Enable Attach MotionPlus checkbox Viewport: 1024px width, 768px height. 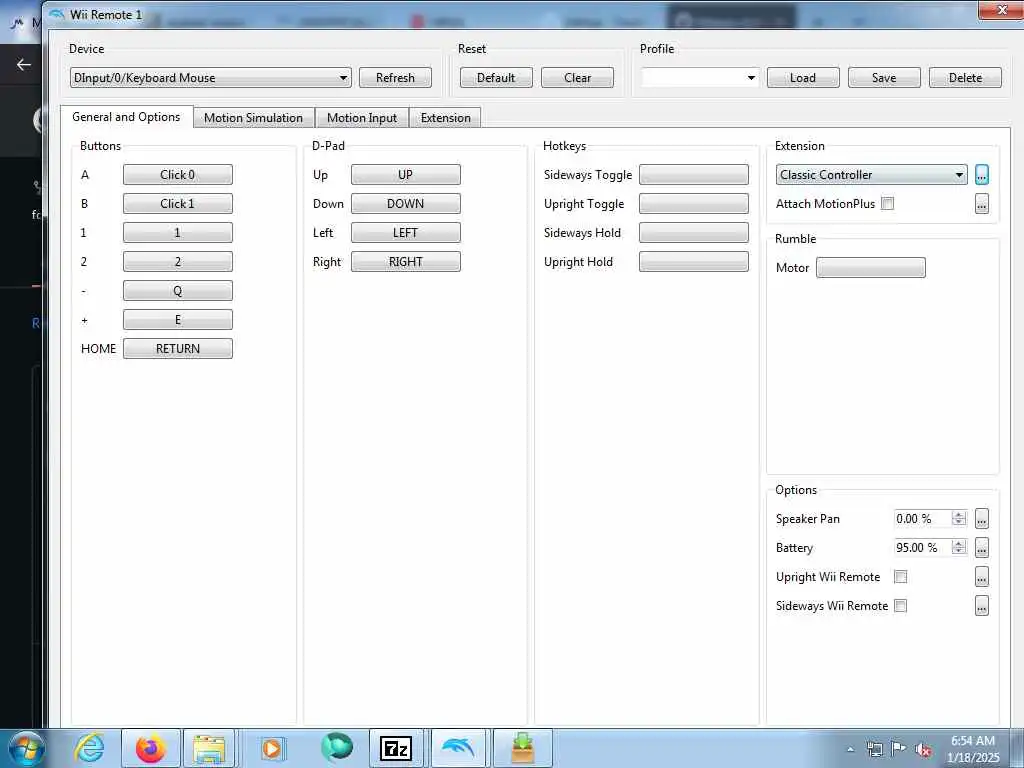click(x=888, y=204)
